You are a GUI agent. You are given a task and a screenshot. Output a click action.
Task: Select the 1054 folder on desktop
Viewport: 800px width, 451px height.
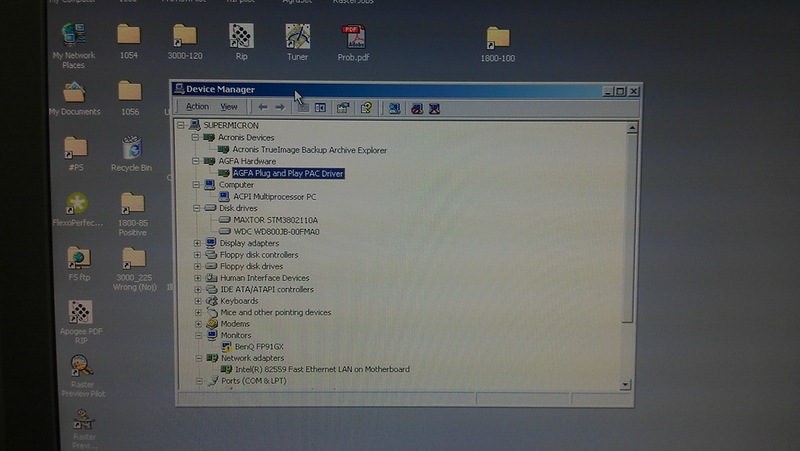click(129, 42)
